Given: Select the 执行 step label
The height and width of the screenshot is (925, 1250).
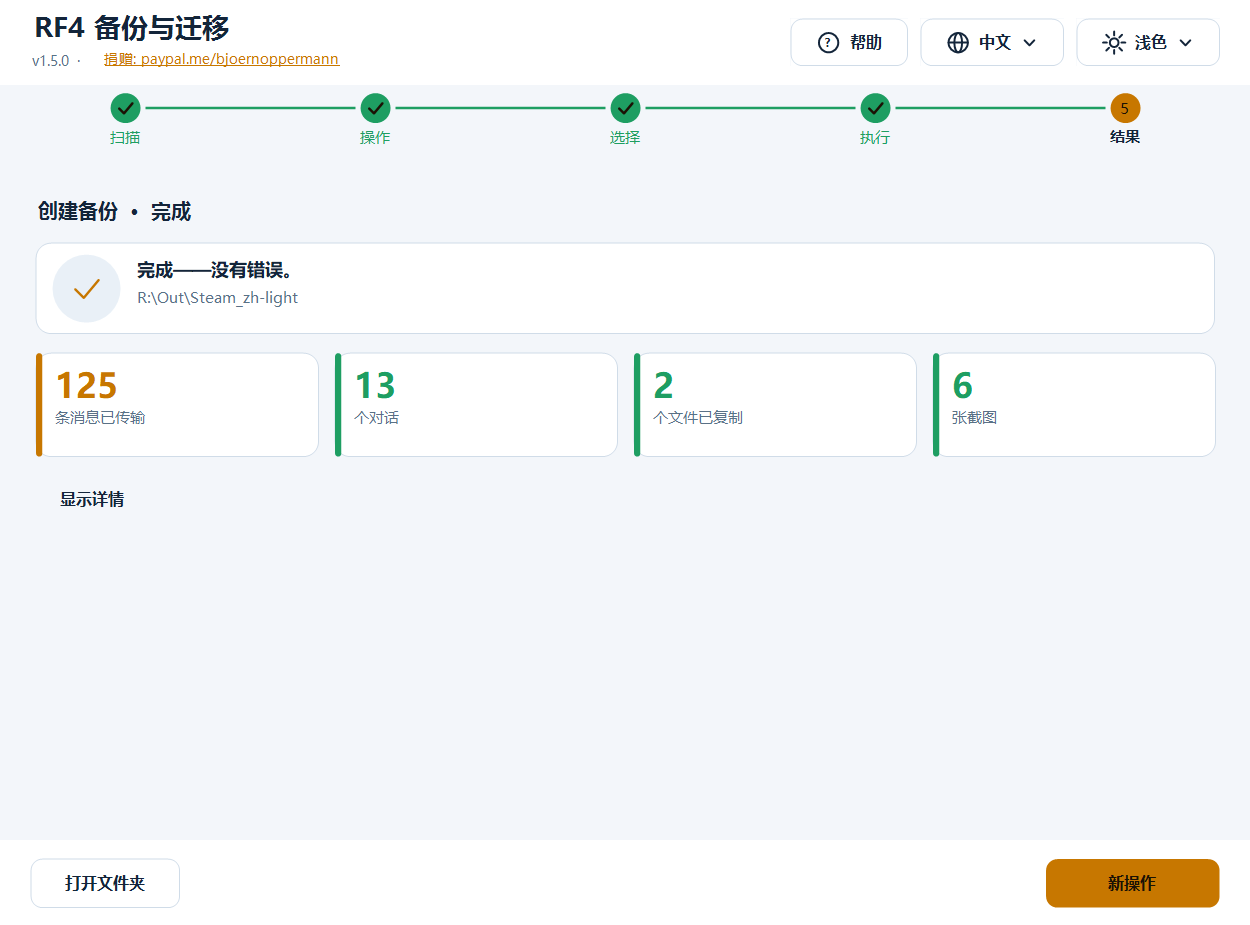Looking at the screenshot, I should tap(875, 137).
